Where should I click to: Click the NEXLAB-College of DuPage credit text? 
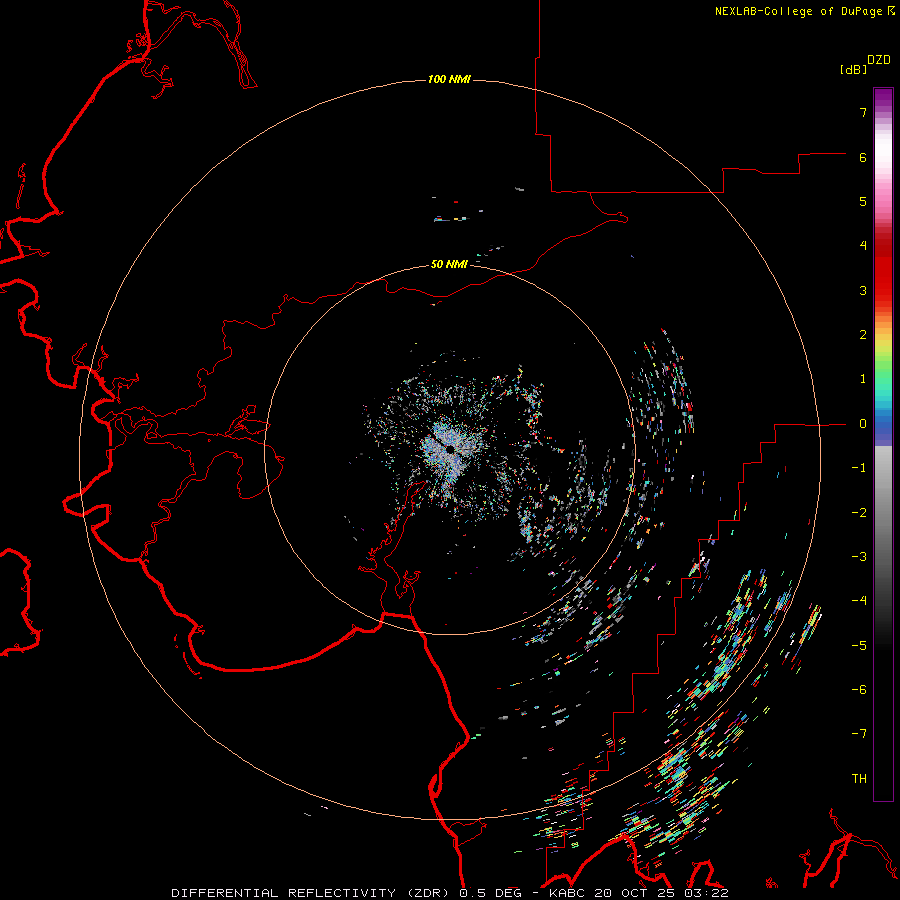[x=798, y=11]
